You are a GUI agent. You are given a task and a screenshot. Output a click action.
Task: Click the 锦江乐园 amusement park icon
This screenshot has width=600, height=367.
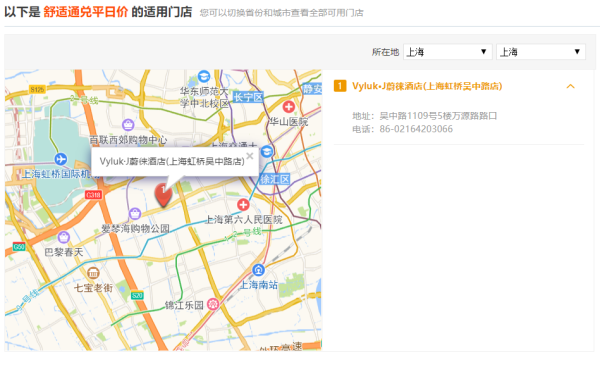[213, 304]
